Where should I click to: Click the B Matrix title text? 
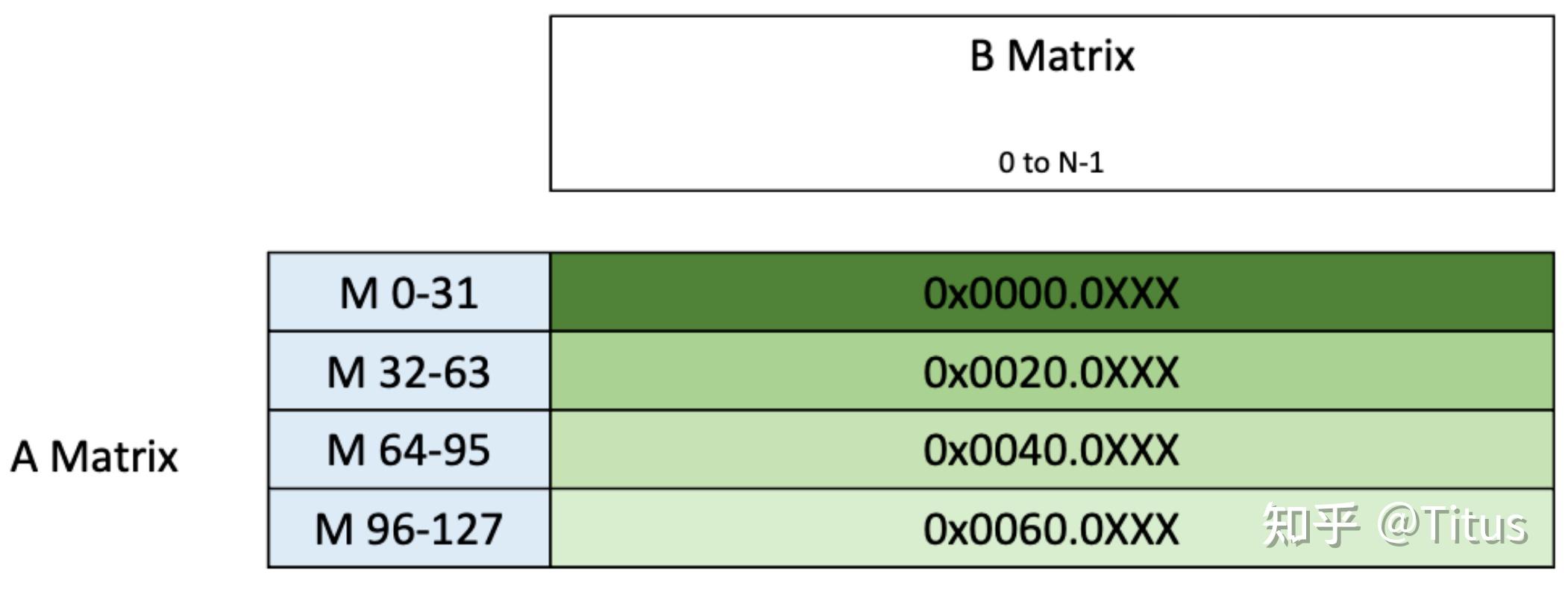coord(1052,56)
